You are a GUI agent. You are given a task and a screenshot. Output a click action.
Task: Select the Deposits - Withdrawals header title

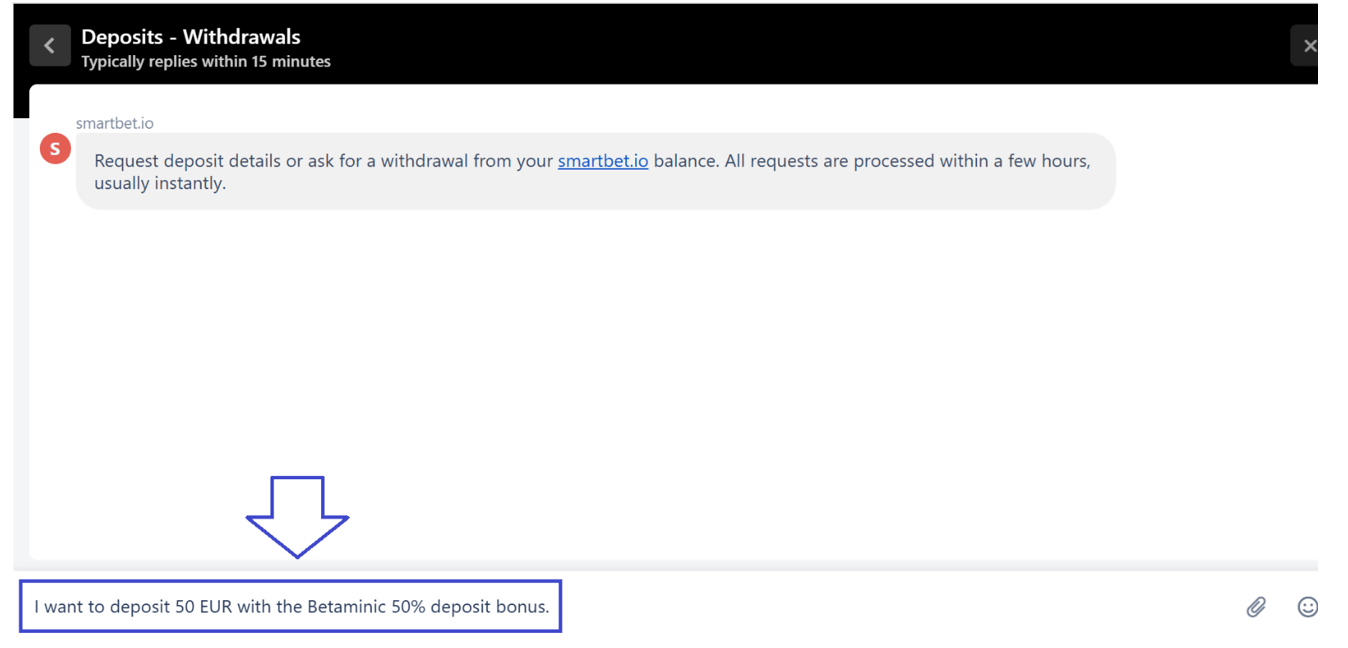pyautogui.click(x=191, y=37)
